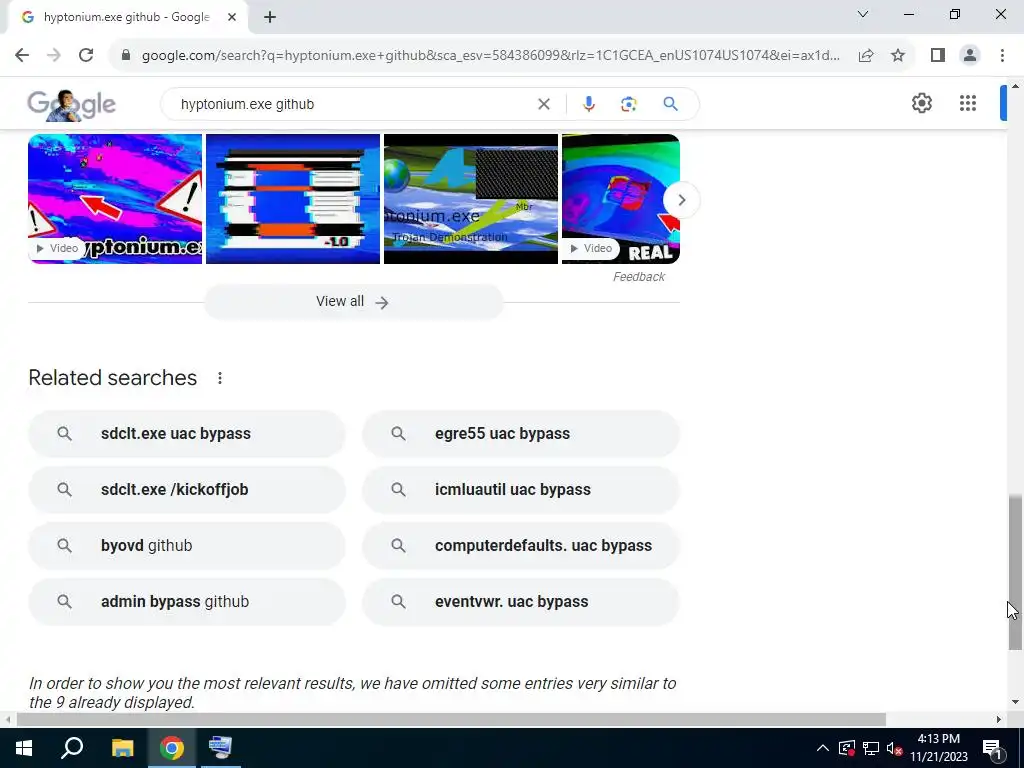The width and height of the screenshot is (1024, 768).
Task: Search icmluautil uac bypass
Action: [x=521, y=490]
